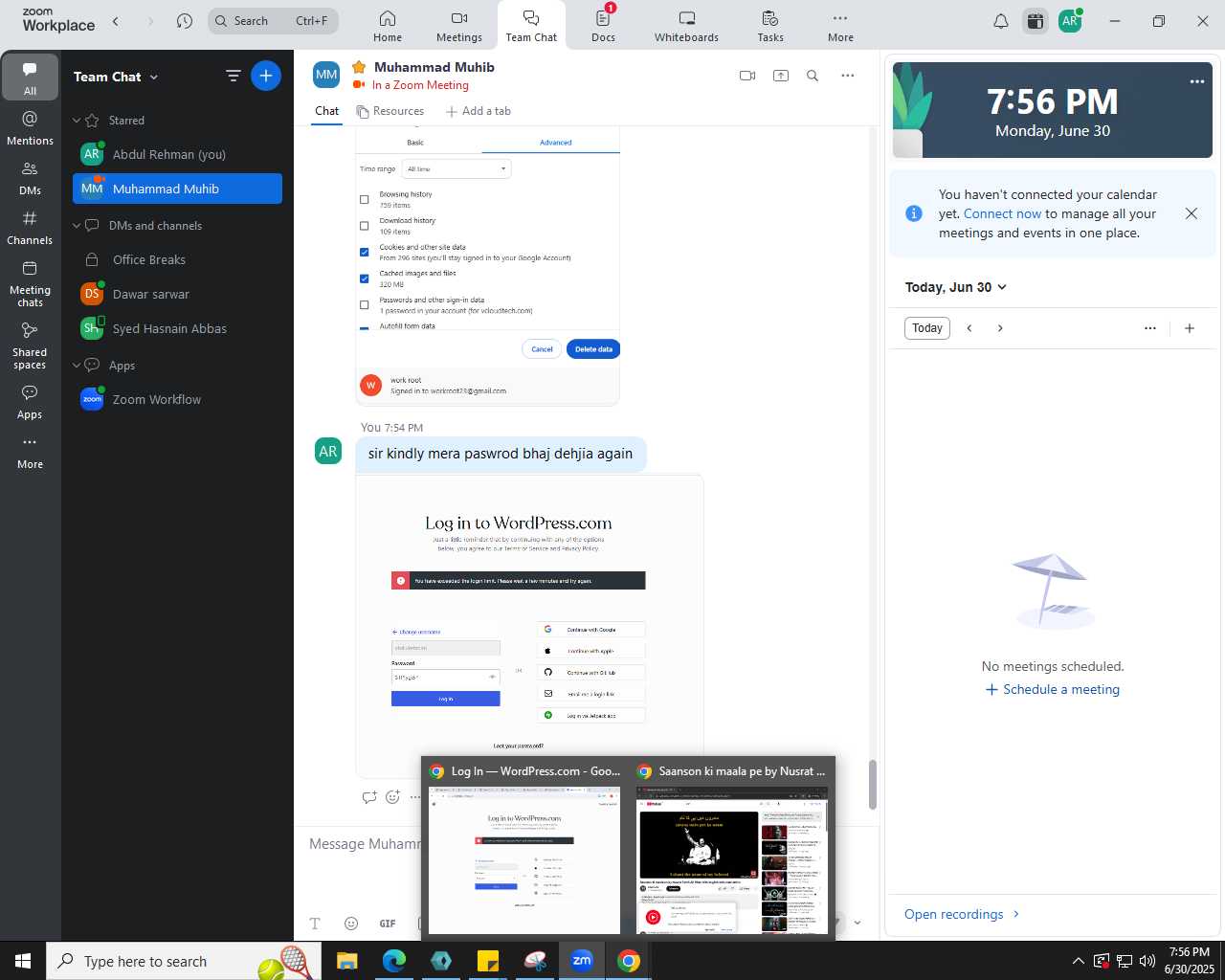Screen dimensions: 1225x980
Task: Dismiss the connect calendar notice
Action: [1192, 213]
